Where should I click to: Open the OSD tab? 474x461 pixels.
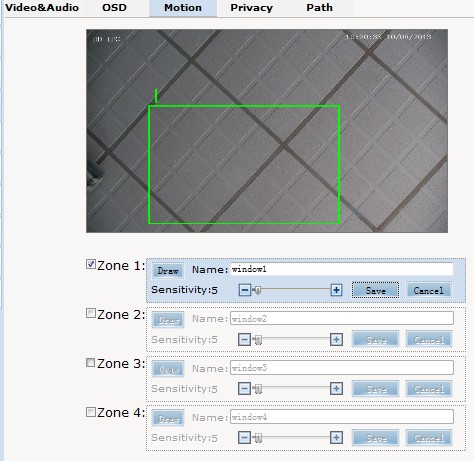(x=114, y=8)
